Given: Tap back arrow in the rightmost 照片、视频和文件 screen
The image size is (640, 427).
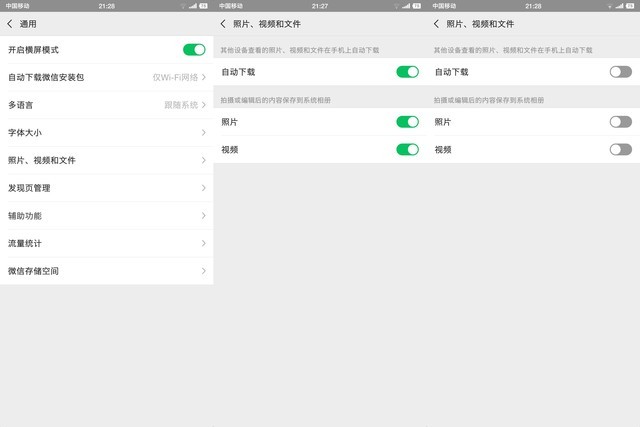Looking at the screenshot, I should coord(437,23).
